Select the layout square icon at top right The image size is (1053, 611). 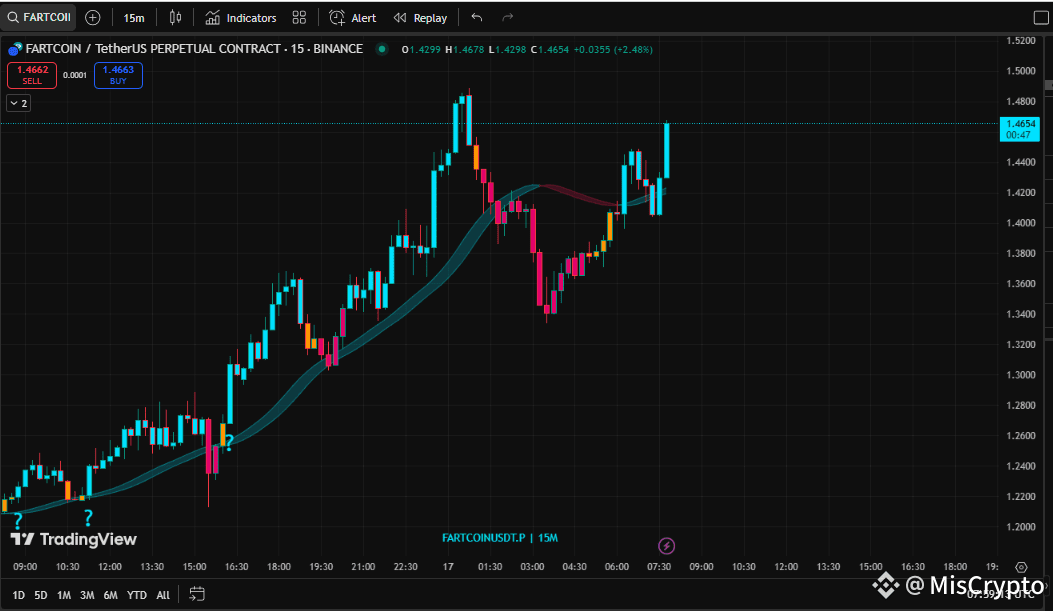[1040, 18]
